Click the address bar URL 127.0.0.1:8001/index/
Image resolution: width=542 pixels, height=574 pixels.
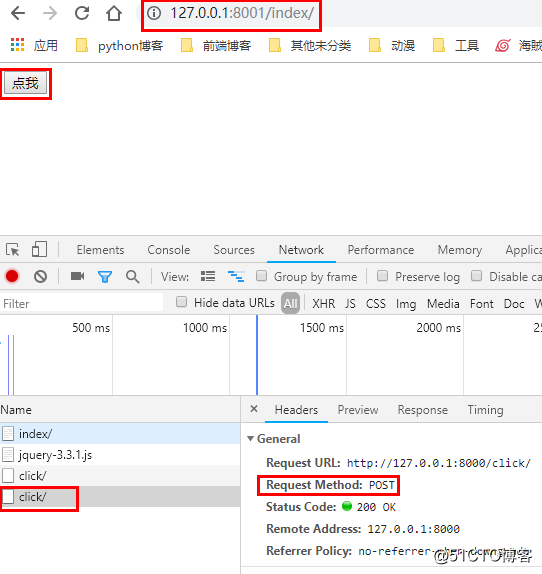click(242, 13)
